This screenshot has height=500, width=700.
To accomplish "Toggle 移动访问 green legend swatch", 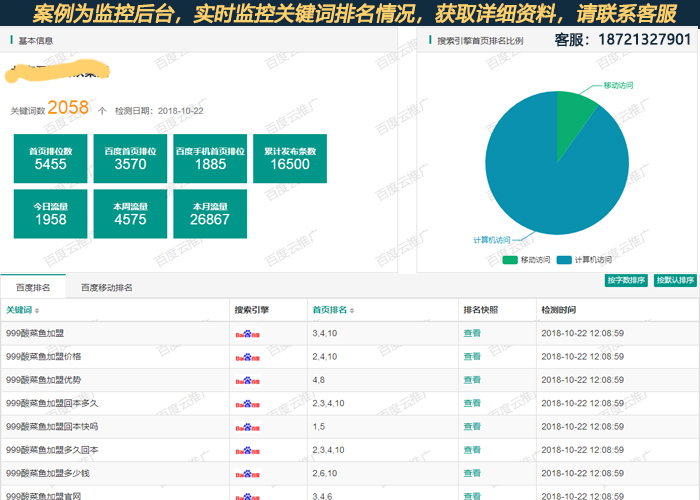I will click(x=510, y=260).
